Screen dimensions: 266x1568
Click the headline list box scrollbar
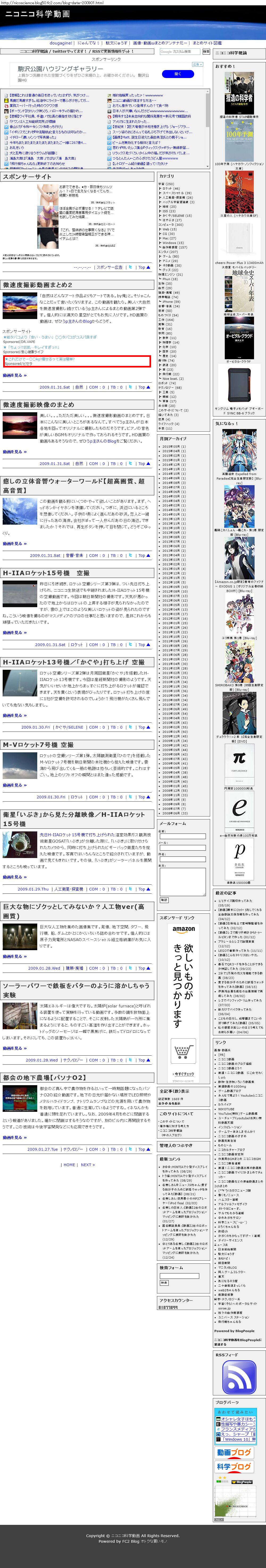(207, 129)
